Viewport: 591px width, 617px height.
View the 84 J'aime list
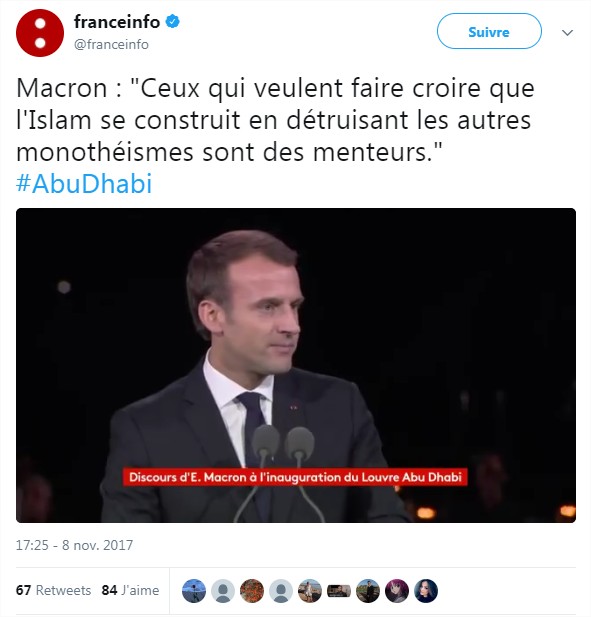tap(130, 590)
